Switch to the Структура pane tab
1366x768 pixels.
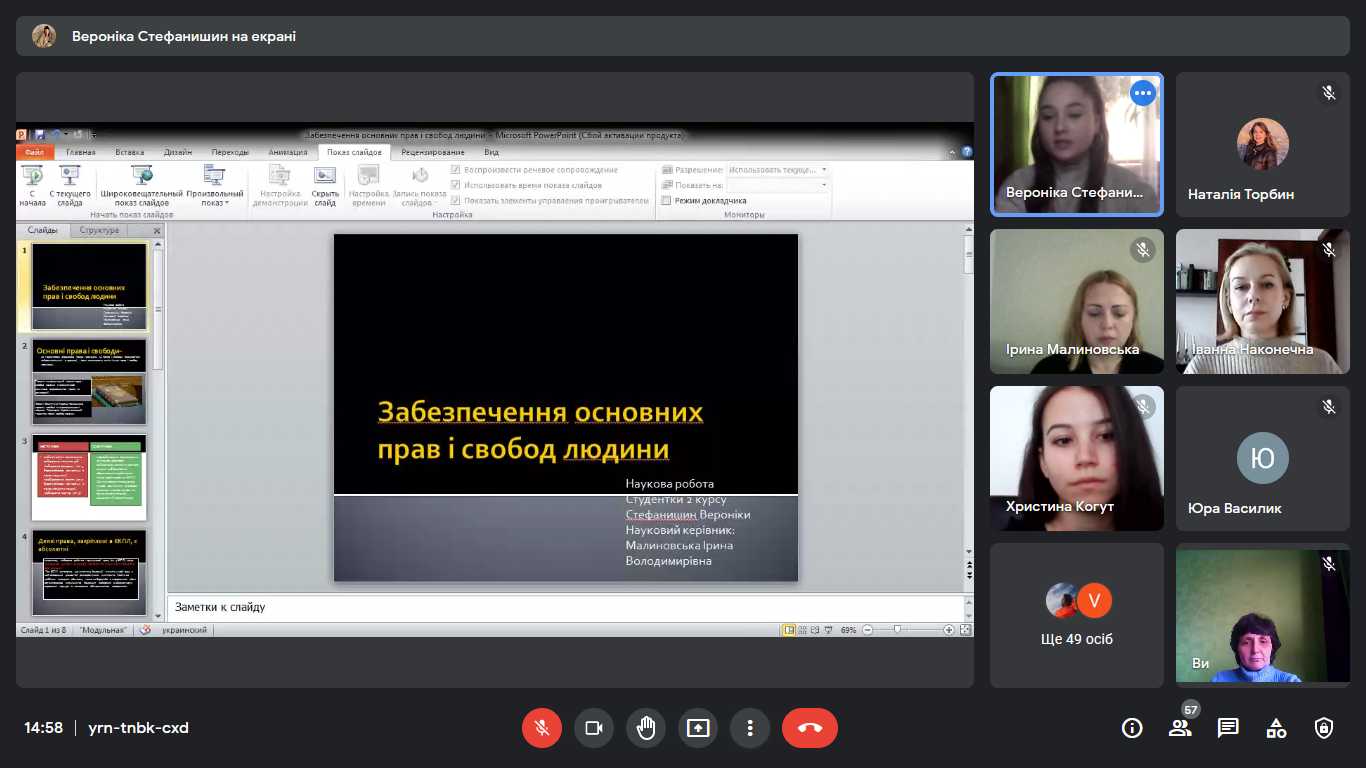[x=99, y=230]
